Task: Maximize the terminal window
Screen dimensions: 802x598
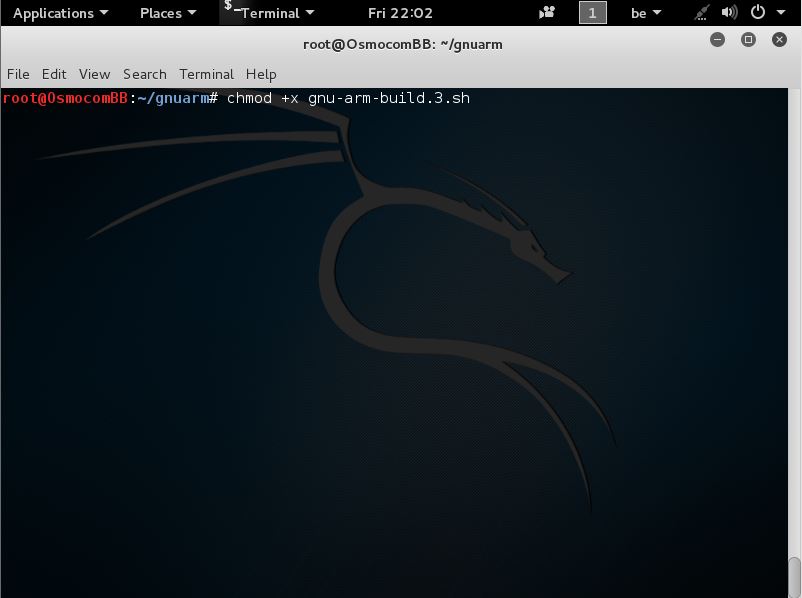Action: [x=748, y=39]
